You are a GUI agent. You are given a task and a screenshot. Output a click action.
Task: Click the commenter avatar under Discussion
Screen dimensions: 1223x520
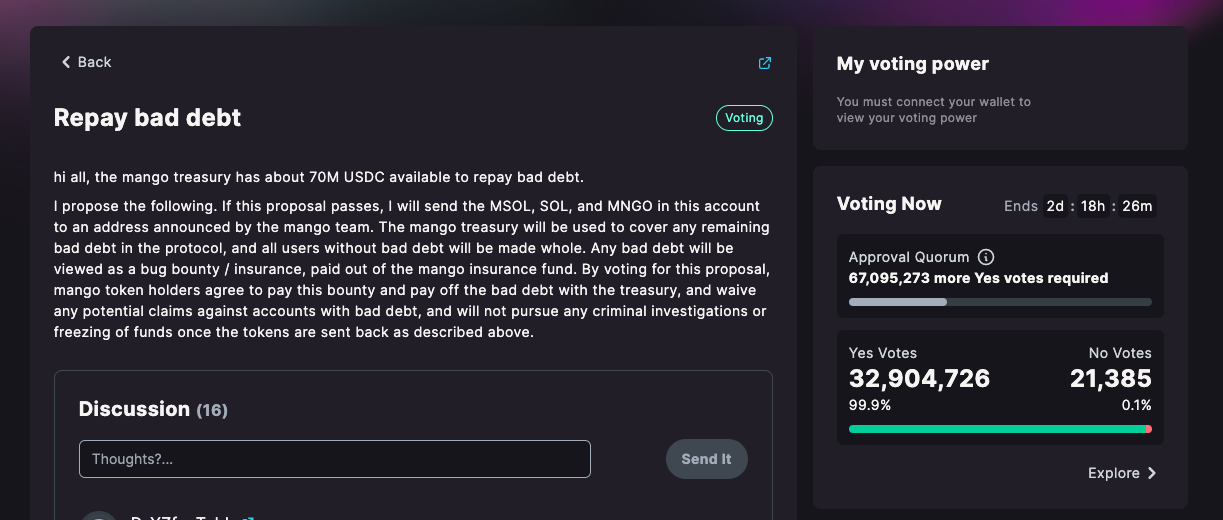(x=99, y=515)
